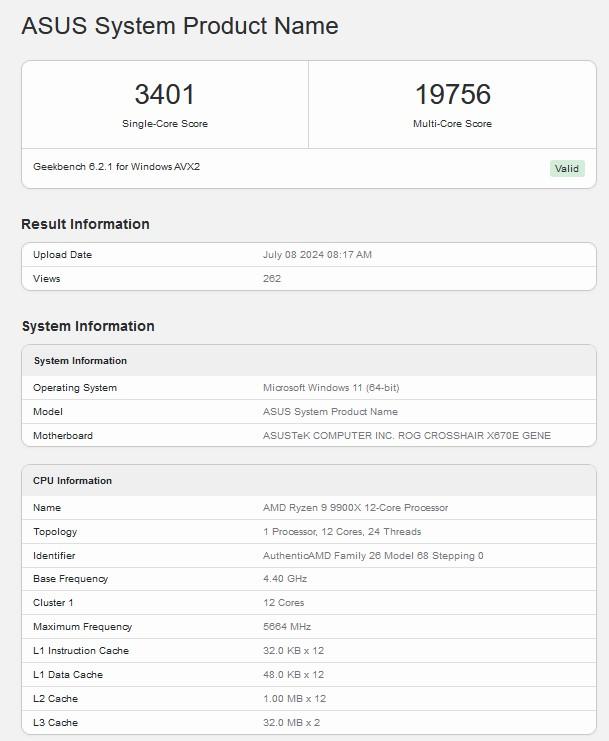Click the L2 Cache value 1.00 MB x 12

293,699
